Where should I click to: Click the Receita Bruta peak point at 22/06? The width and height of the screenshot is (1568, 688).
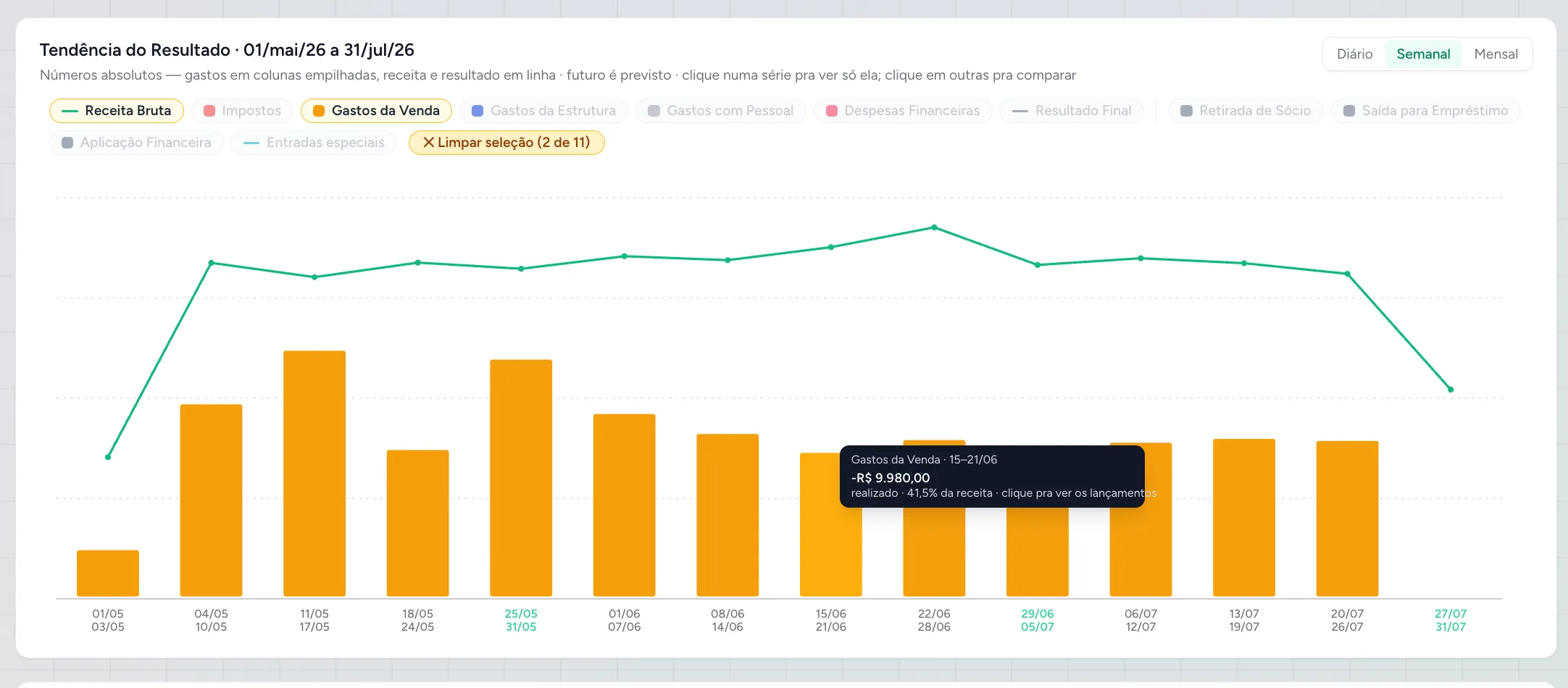(934, 227)
